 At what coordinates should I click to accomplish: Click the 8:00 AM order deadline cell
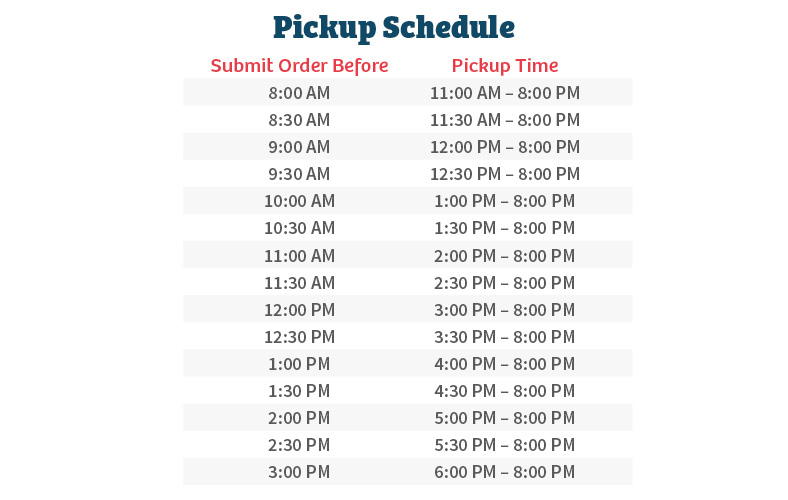tap(299, 93)
